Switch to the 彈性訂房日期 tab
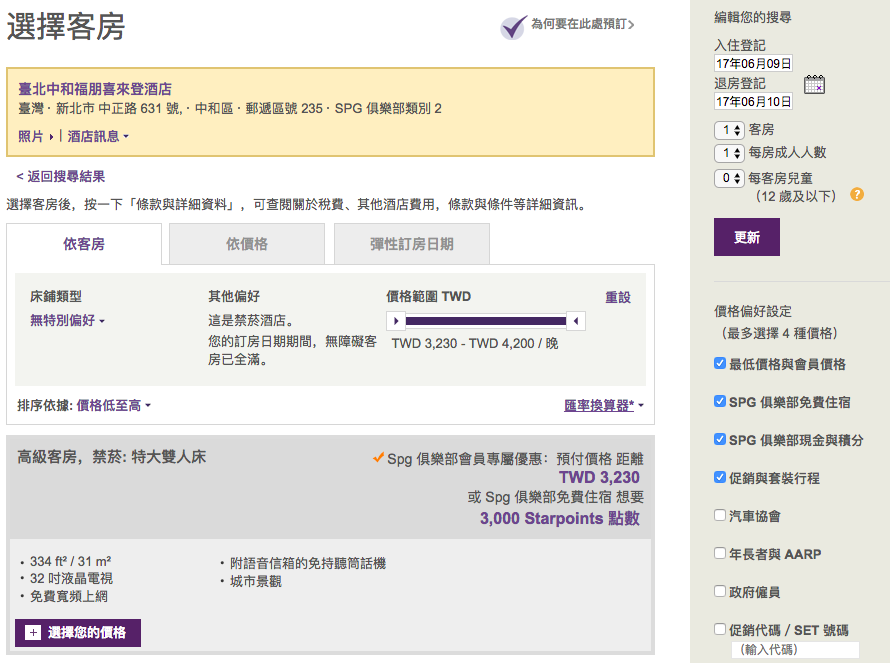 [412, 244]
